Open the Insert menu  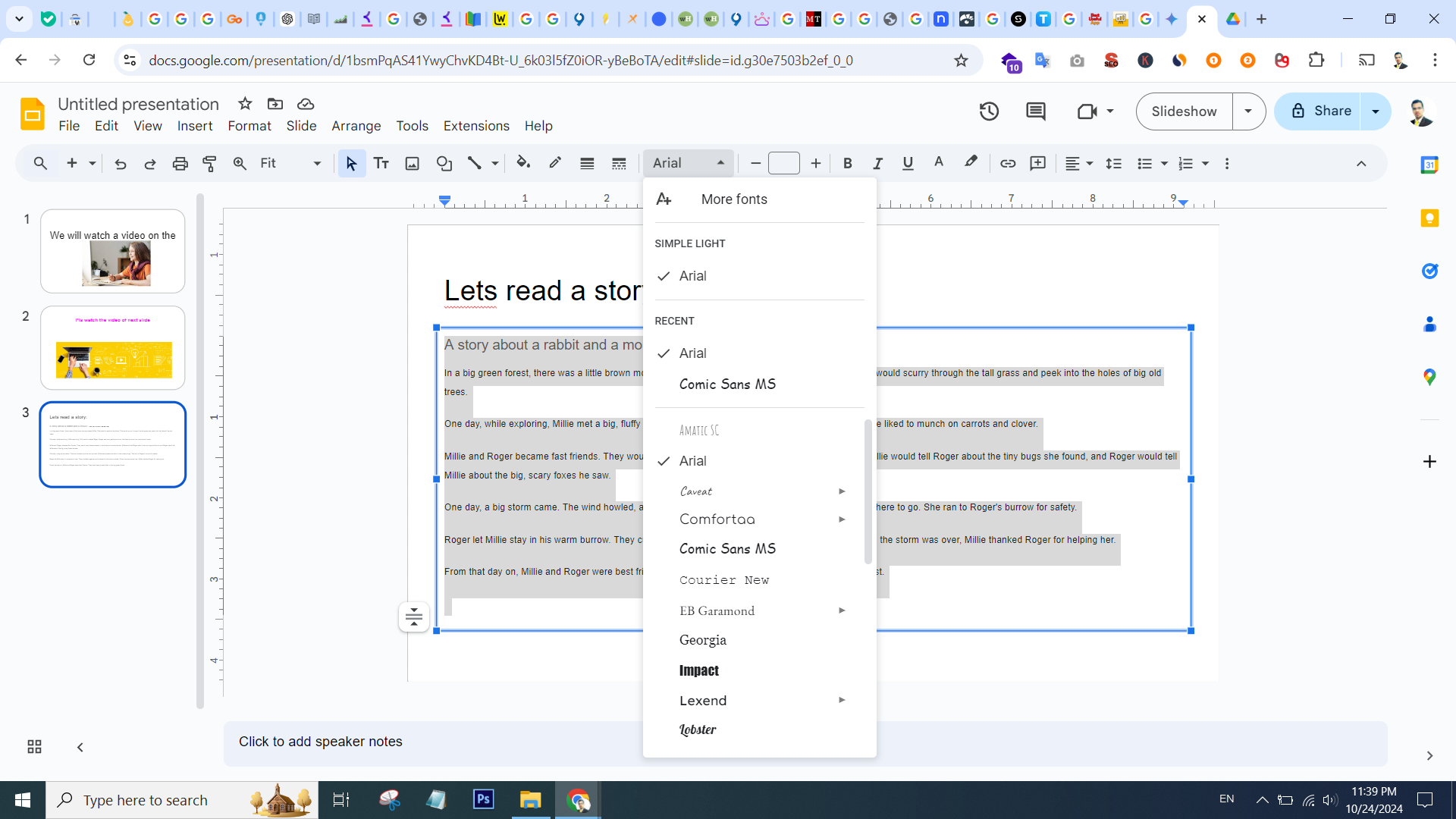pos(195,126)
